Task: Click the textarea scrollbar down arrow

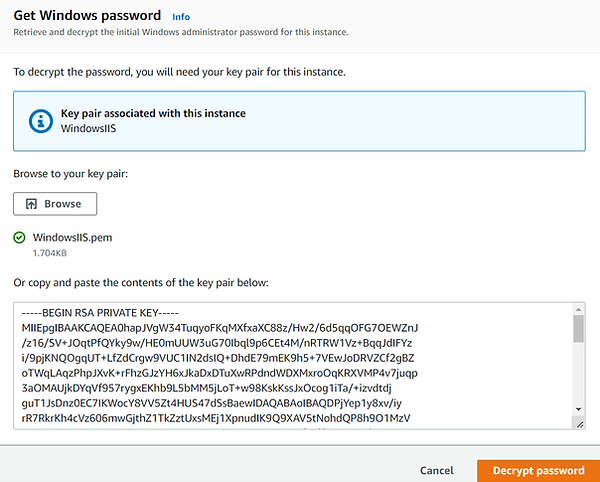Action: [578, 409]
